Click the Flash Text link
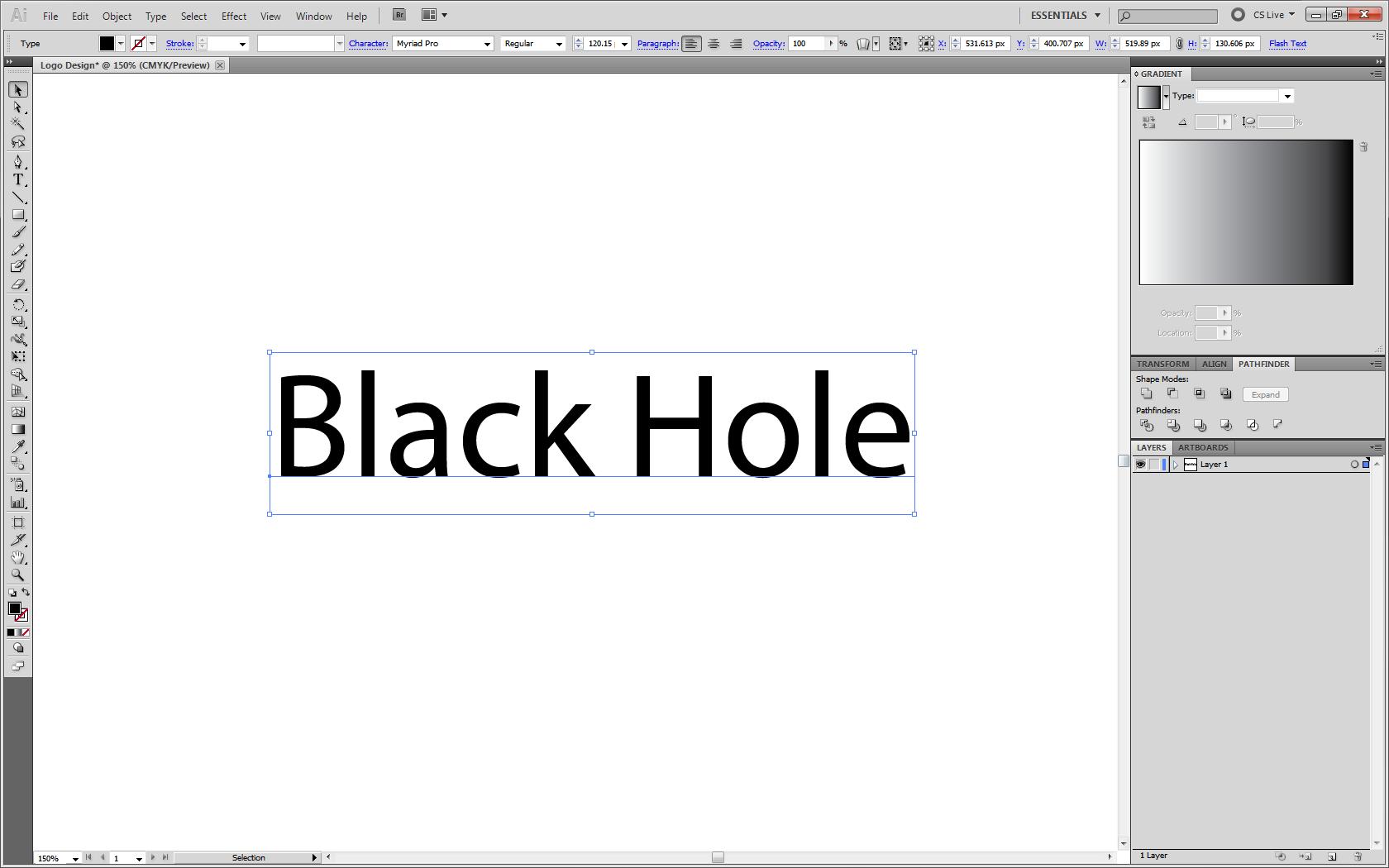 point(1287,44)
